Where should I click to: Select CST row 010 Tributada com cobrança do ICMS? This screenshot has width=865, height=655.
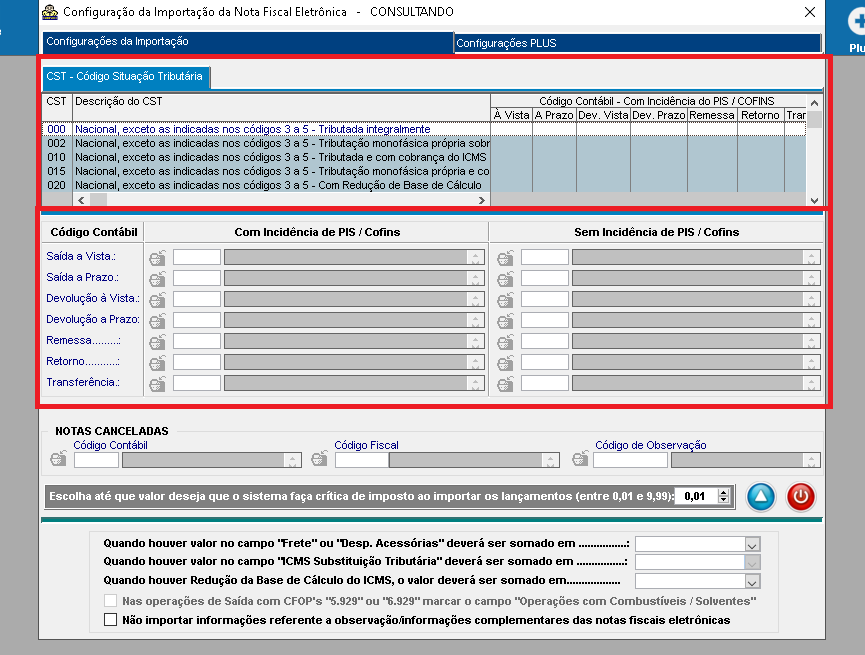(424, 157)
